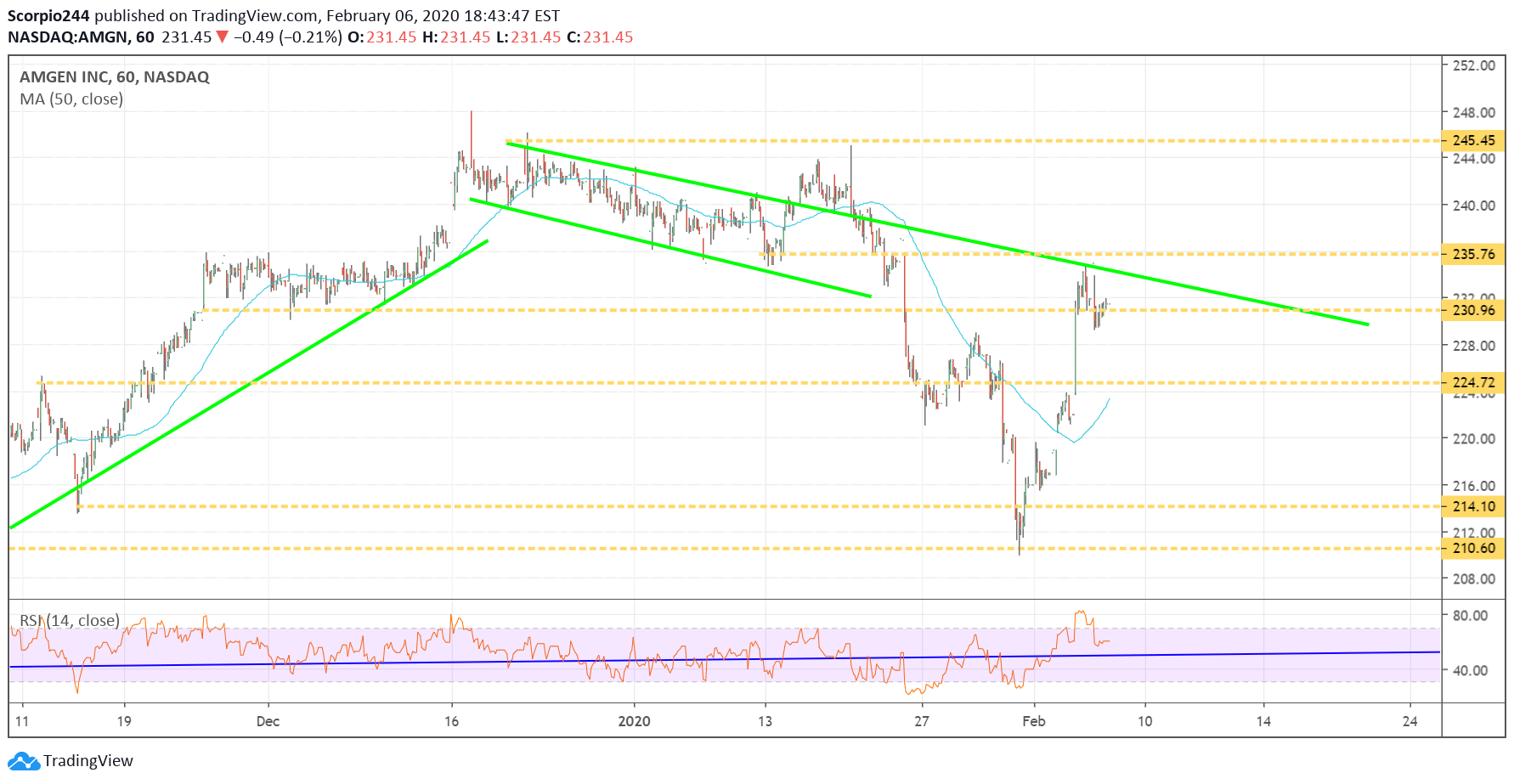Viewport: 1514px width, 784px height.
Task: Click the 208.00 price axis value
Action: [x=1474, y=579]
